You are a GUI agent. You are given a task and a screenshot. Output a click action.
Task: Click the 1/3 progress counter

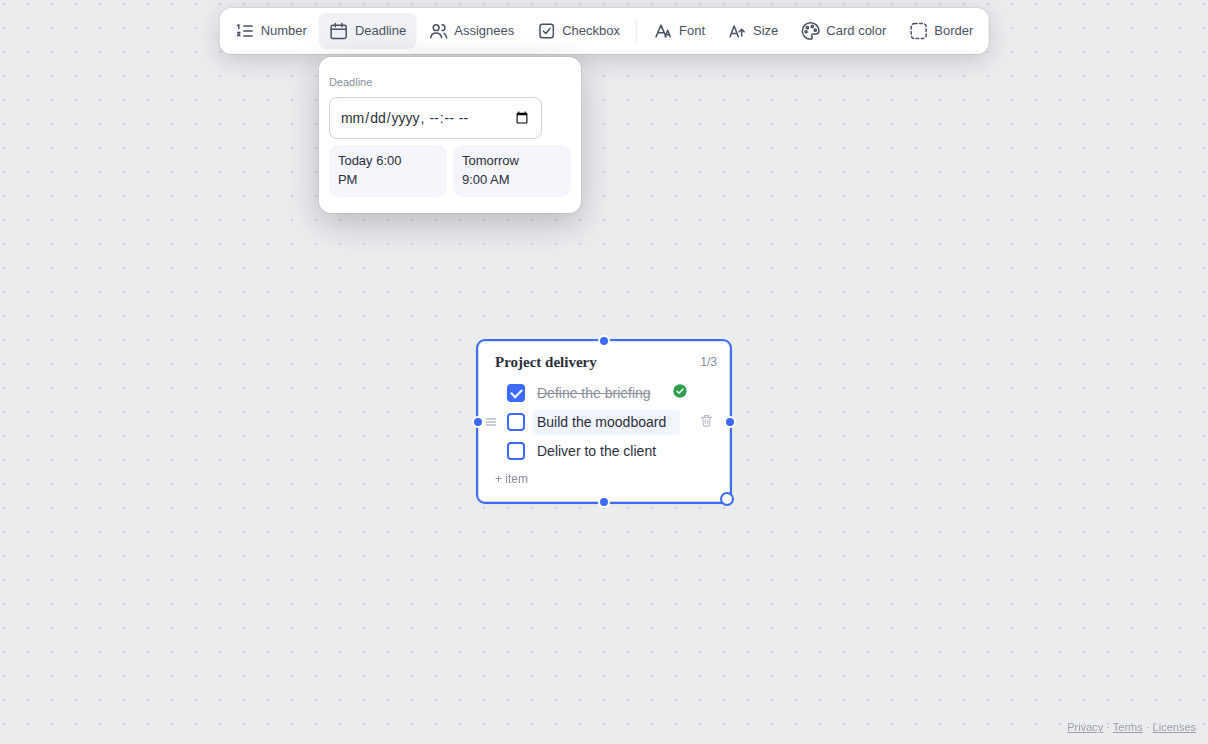[708, 362]
